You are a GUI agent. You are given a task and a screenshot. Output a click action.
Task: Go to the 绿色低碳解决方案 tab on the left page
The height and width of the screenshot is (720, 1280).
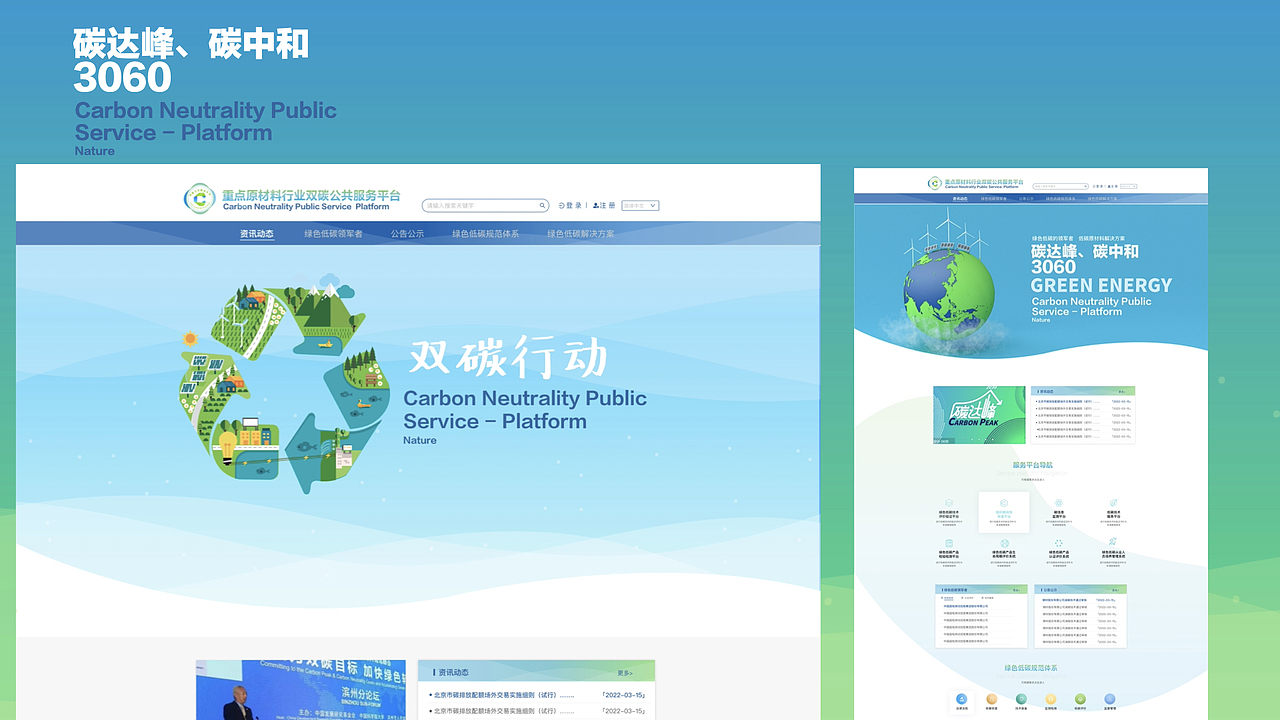tap(581, 233)
